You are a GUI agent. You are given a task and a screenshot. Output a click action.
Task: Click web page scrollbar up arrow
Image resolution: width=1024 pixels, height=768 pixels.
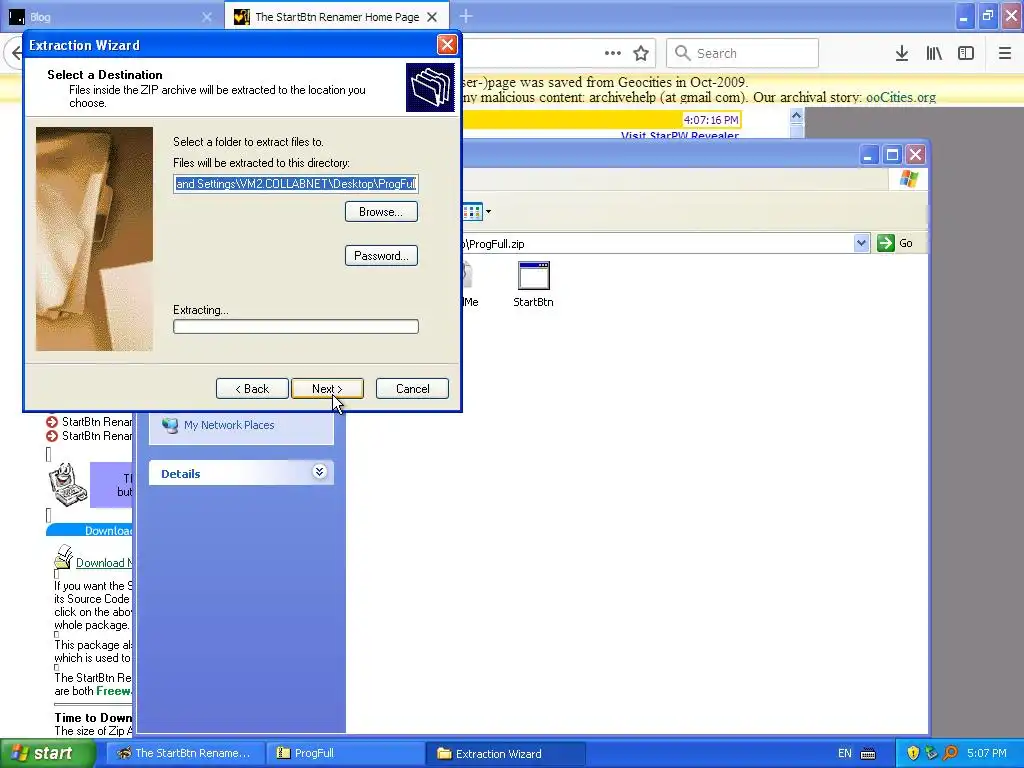click(796, 116)
